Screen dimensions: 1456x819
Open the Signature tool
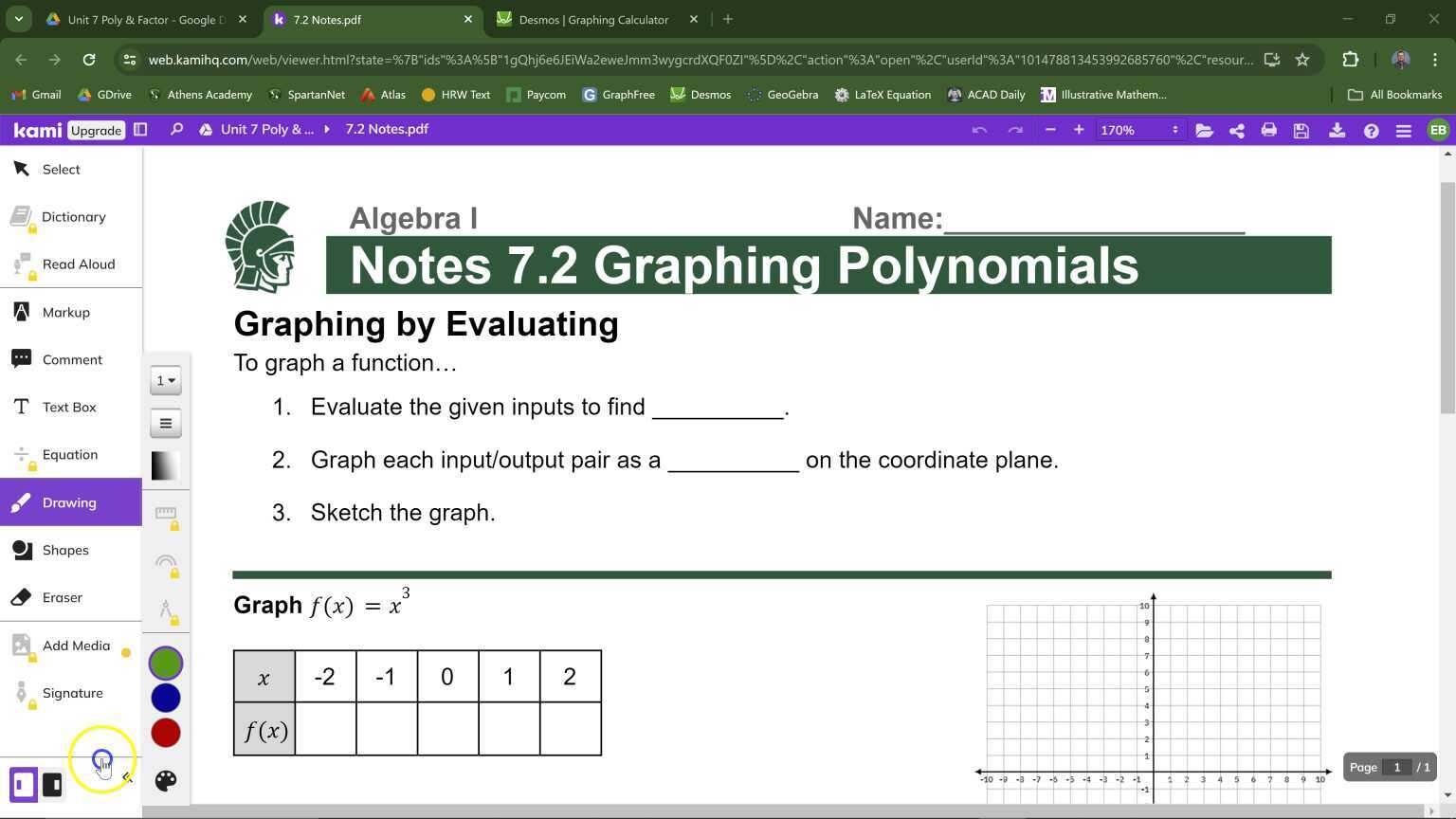click(x=72, y=693)
